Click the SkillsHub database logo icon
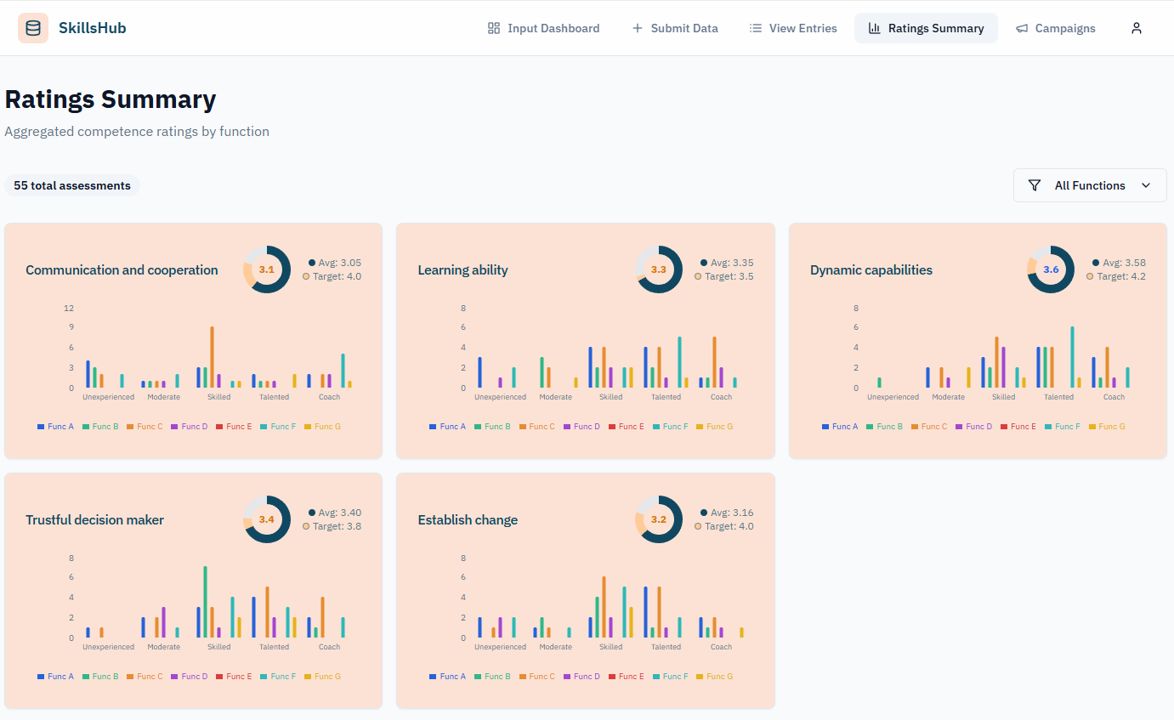Screen dimensions: 1174x720 click(x=33, y=28)
